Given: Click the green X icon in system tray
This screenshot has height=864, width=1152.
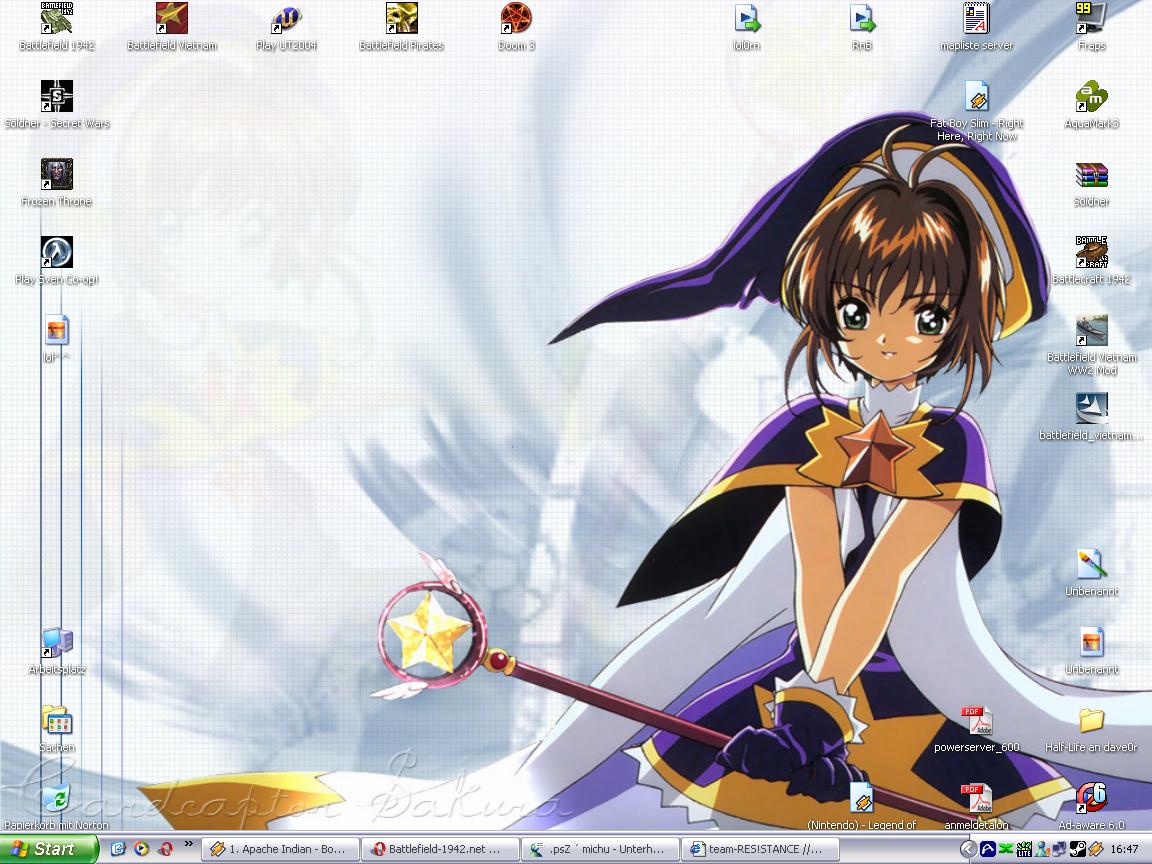Looking at the screenshot, I should pos(1007,850).
